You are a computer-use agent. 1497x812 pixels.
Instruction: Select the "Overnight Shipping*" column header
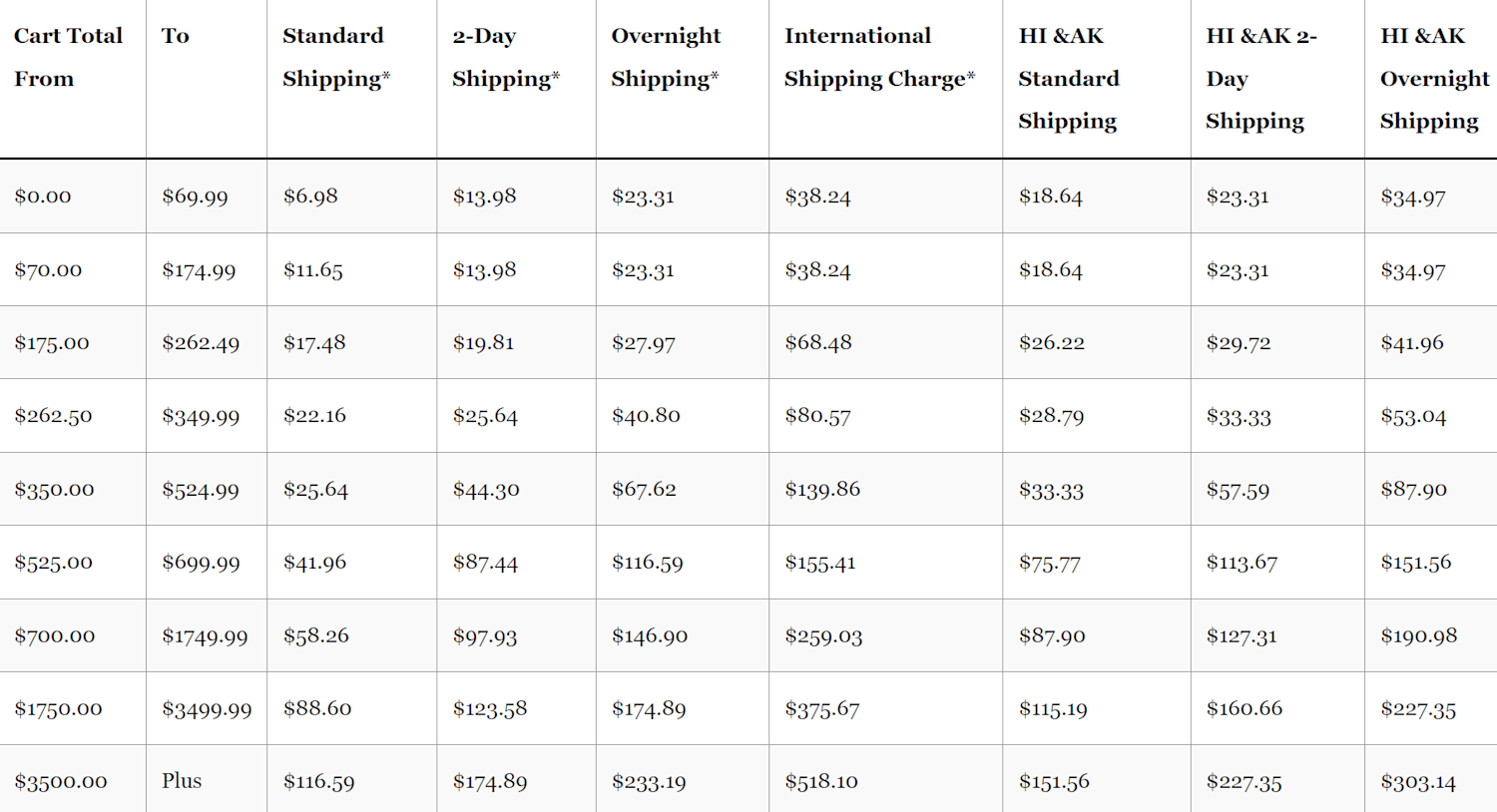pyautogui.click(x=666, y=57)
